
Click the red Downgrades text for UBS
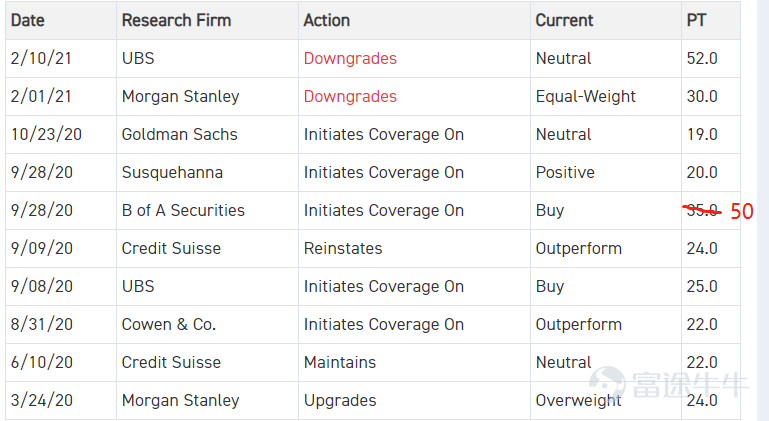click(350, 58)
